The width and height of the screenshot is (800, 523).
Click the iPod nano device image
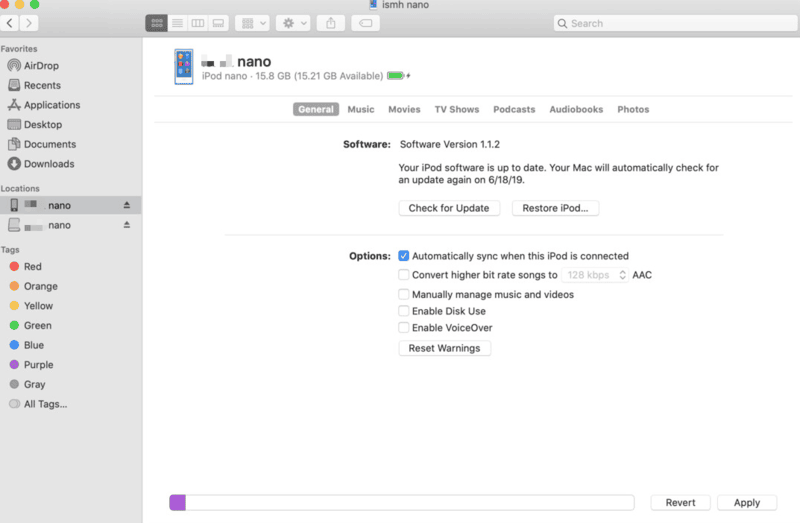coord(184,66)
